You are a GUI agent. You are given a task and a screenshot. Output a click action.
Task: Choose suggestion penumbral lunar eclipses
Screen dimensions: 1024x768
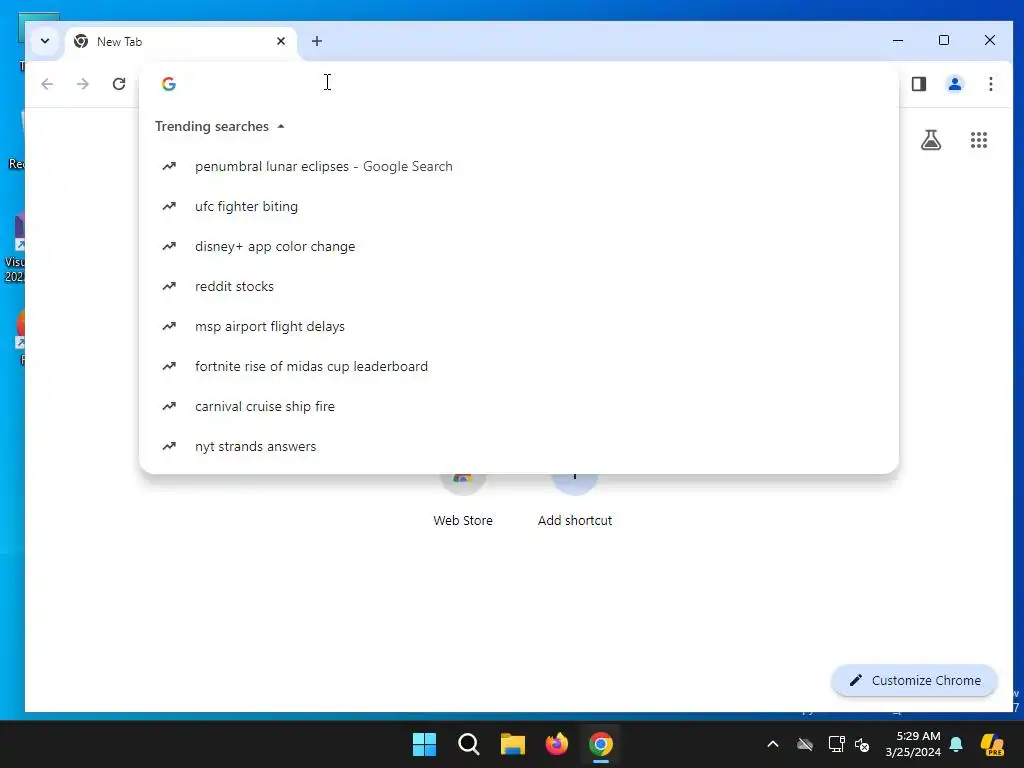pos(519,167)
